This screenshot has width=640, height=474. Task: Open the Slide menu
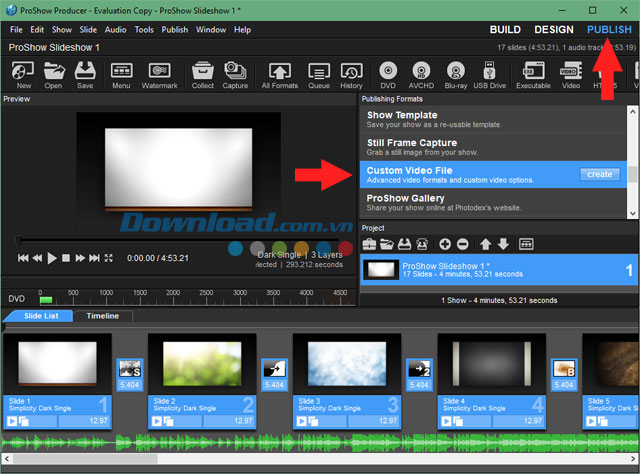coord(88,30)
